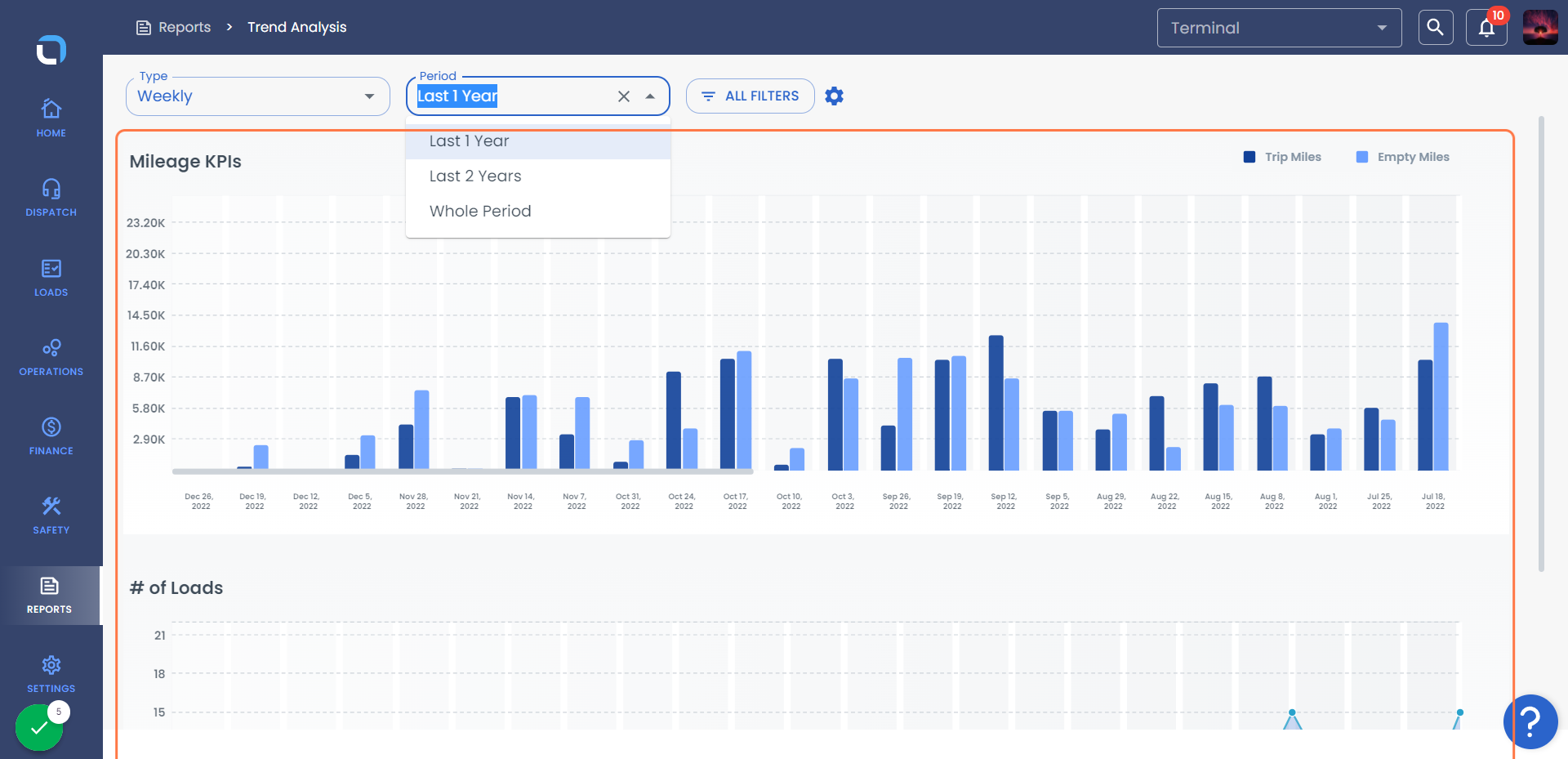Open chart settings gear icon

pos(834,96)
